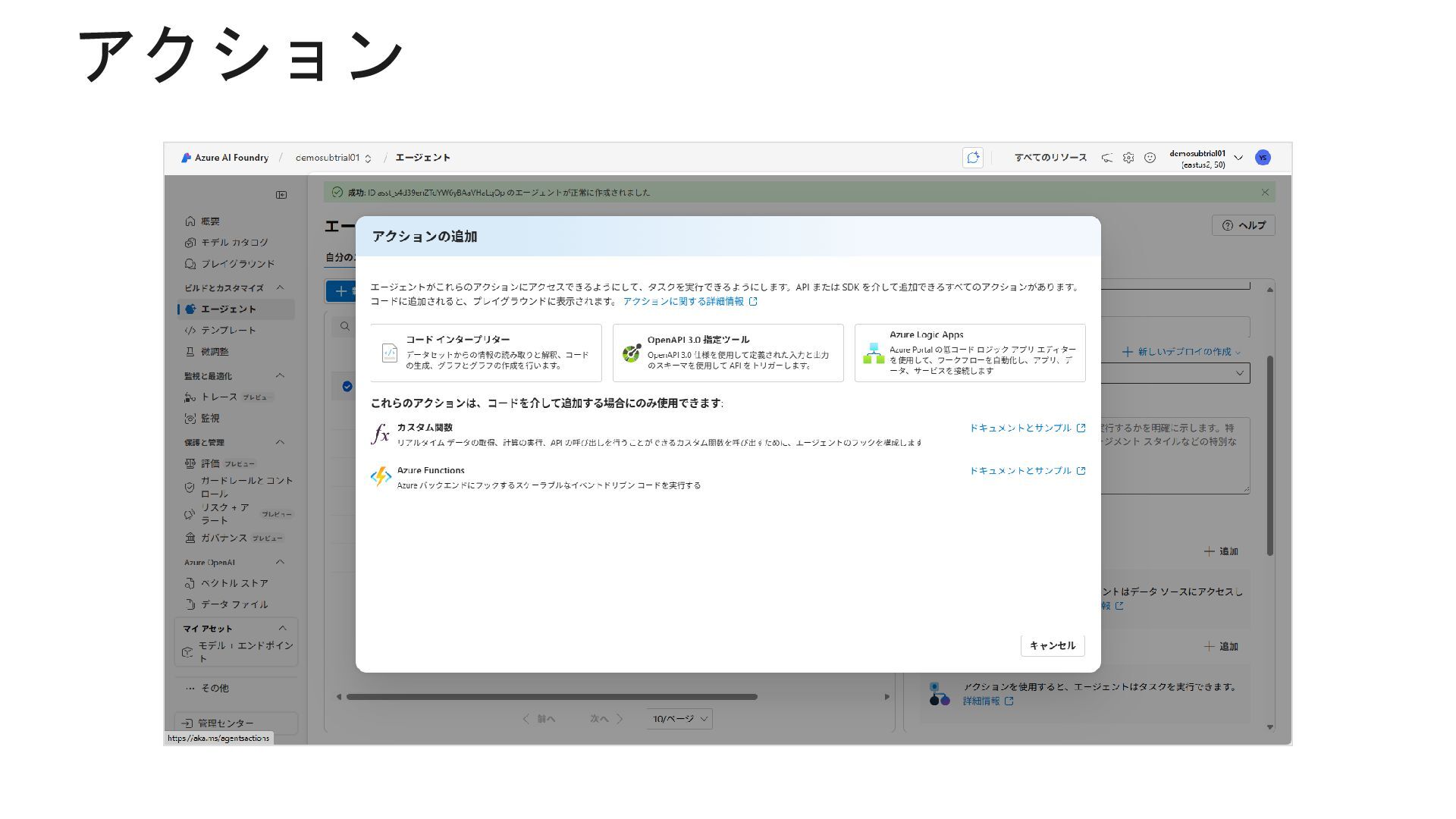Image resolution: width=1456 pixels, height=819 pixels.
Task: Dismiss the success notification banner
Action: click(1265, 193)
